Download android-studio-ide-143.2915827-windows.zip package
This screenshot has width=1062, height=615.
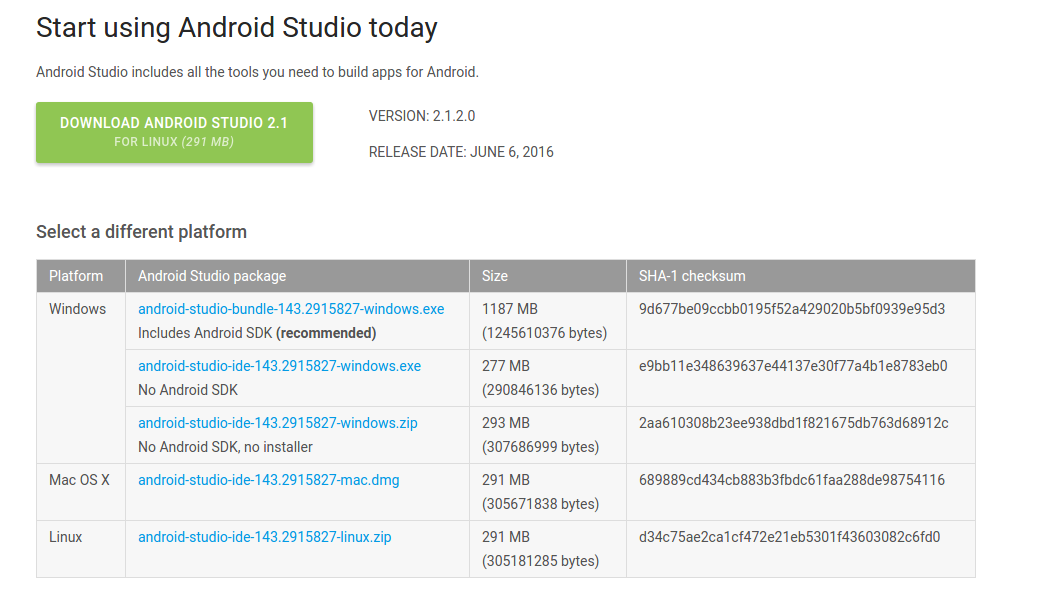coord(278,423)
